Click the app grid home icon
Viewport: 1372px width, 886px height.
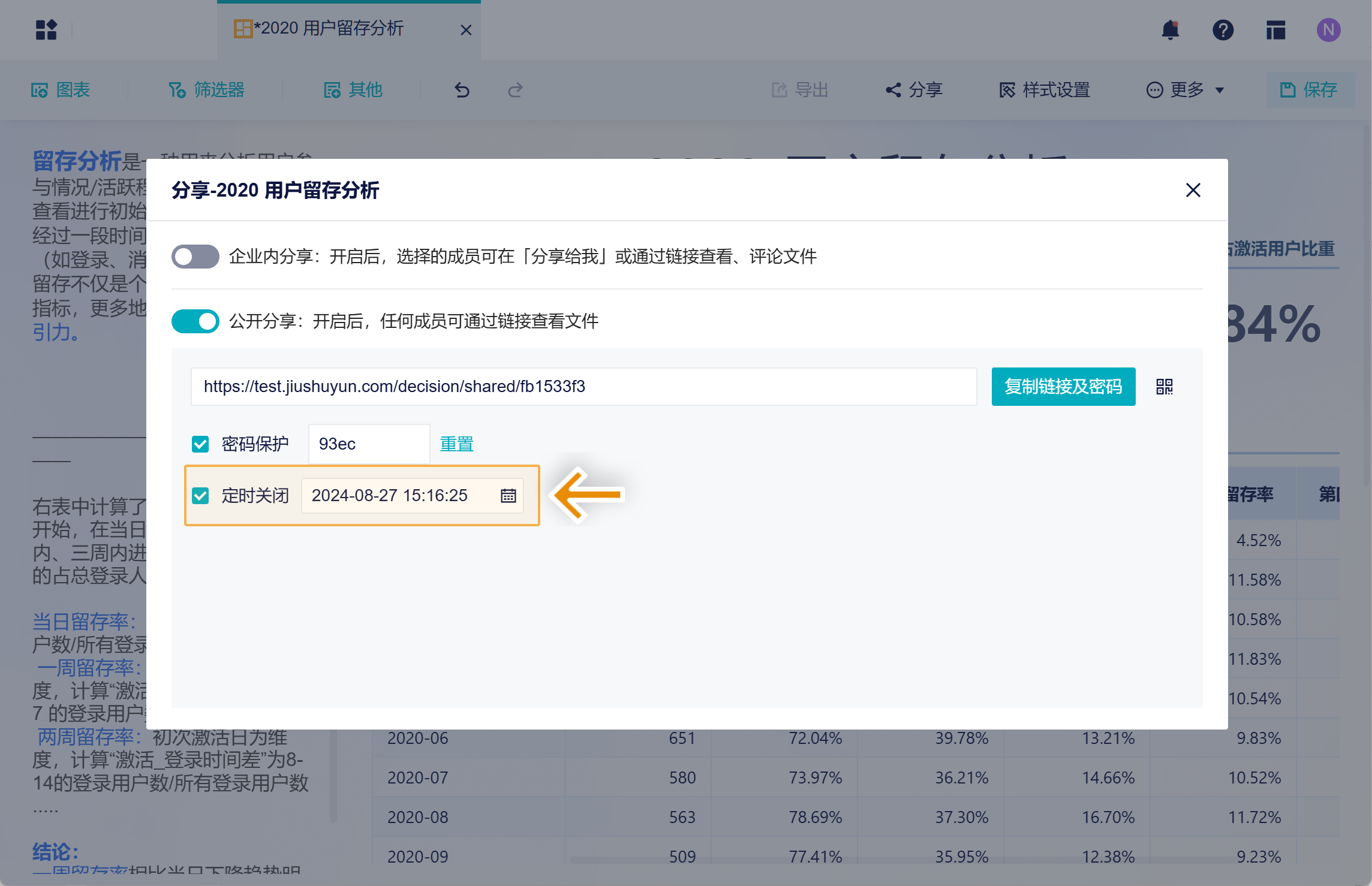pos(46,29)
